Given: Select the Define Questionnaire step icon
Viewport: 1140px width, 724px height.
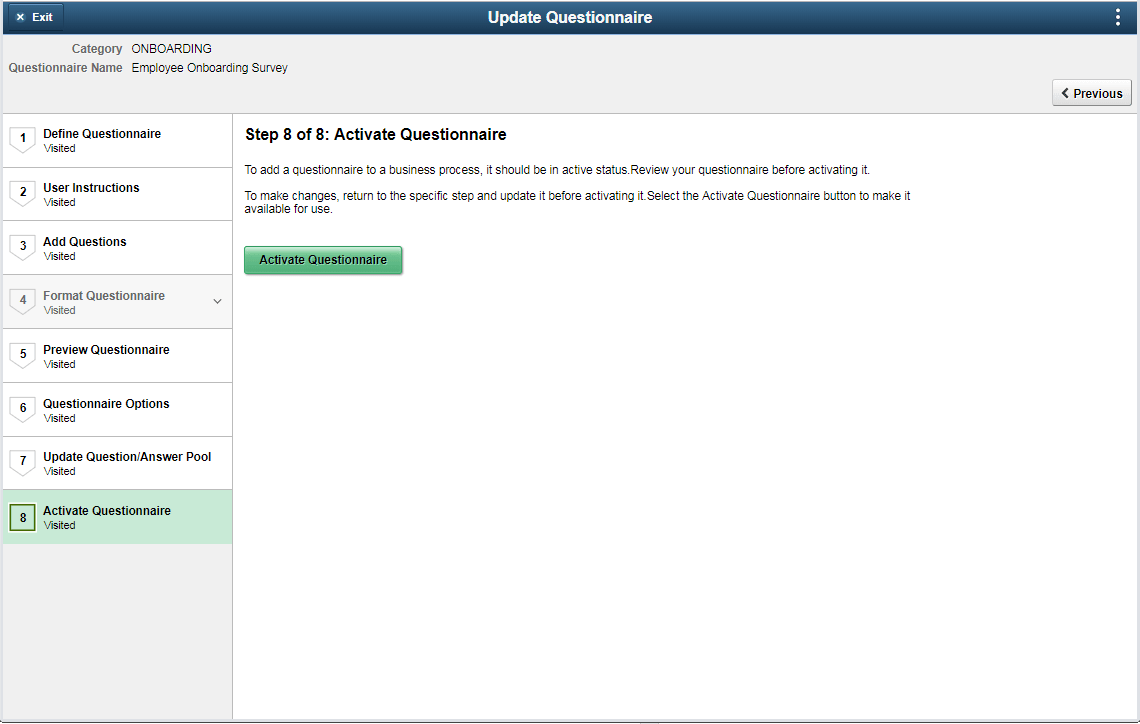Looking at the screenshot, I should (x=22, y=140).
